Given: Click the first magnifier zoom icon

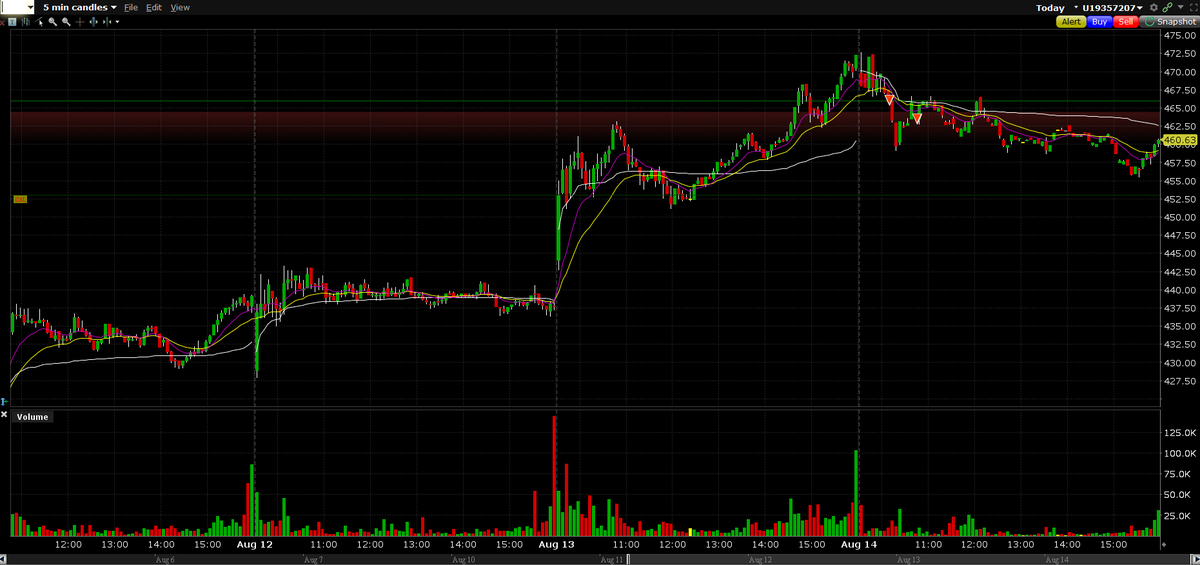Looking at the screenshot, I should pyautogui.click(x=52, y=22).
